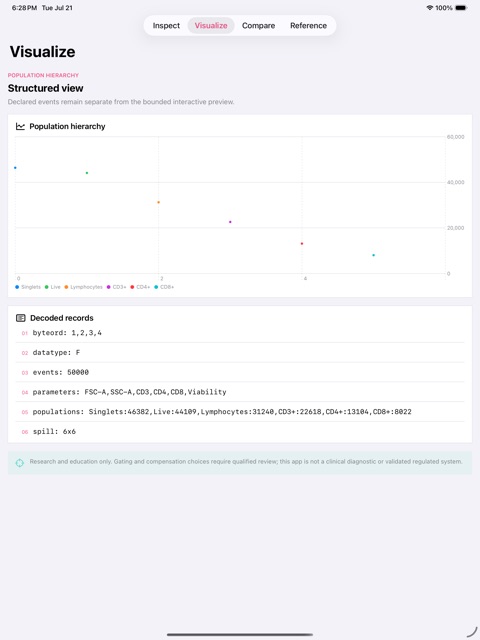Go to the Reference tab
Image resolution: width=480 pixels, height=640 pixels.
tap(309, 25)
